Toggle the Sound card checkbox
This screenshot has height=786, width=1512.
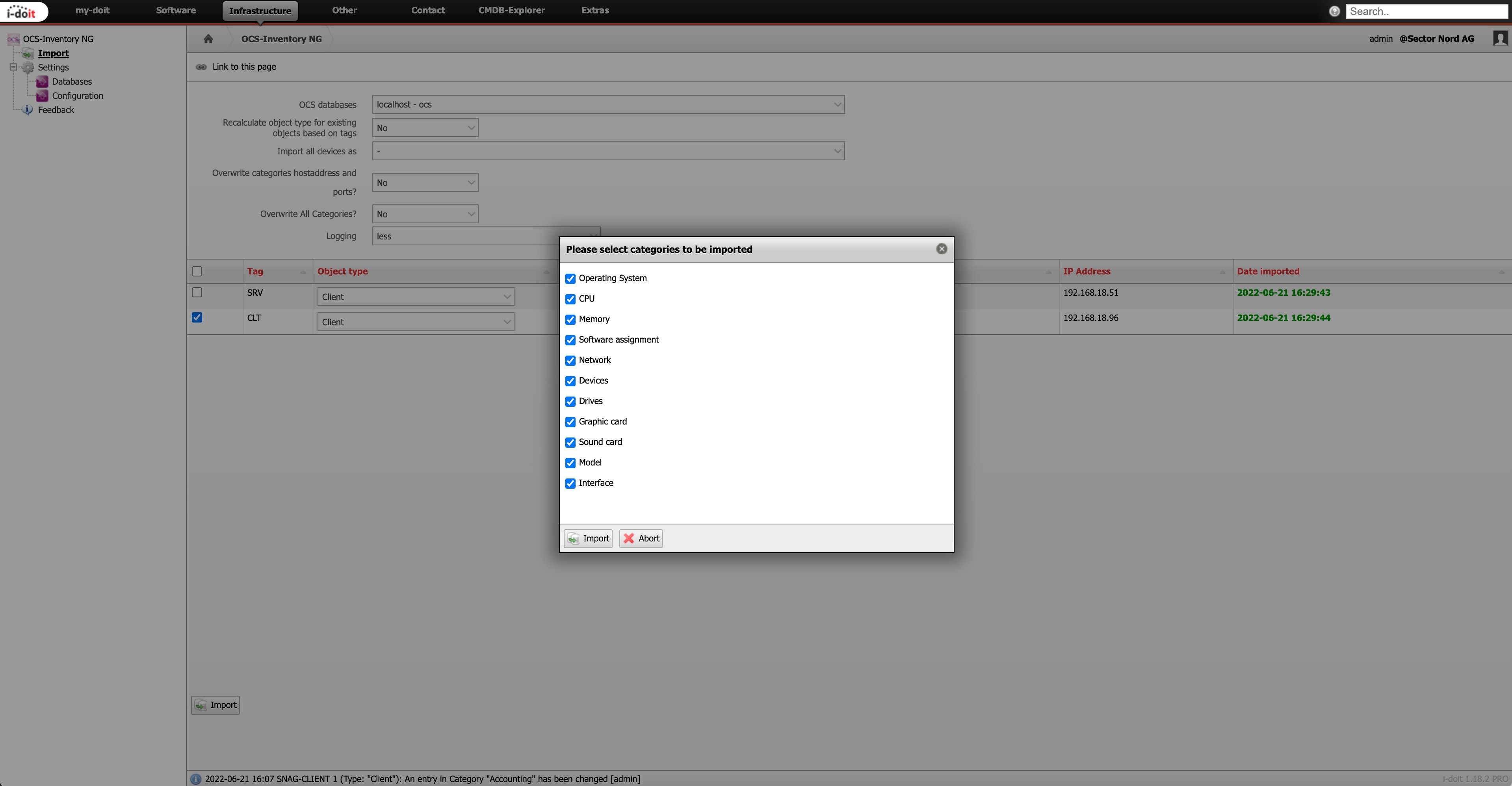point(570,442)
